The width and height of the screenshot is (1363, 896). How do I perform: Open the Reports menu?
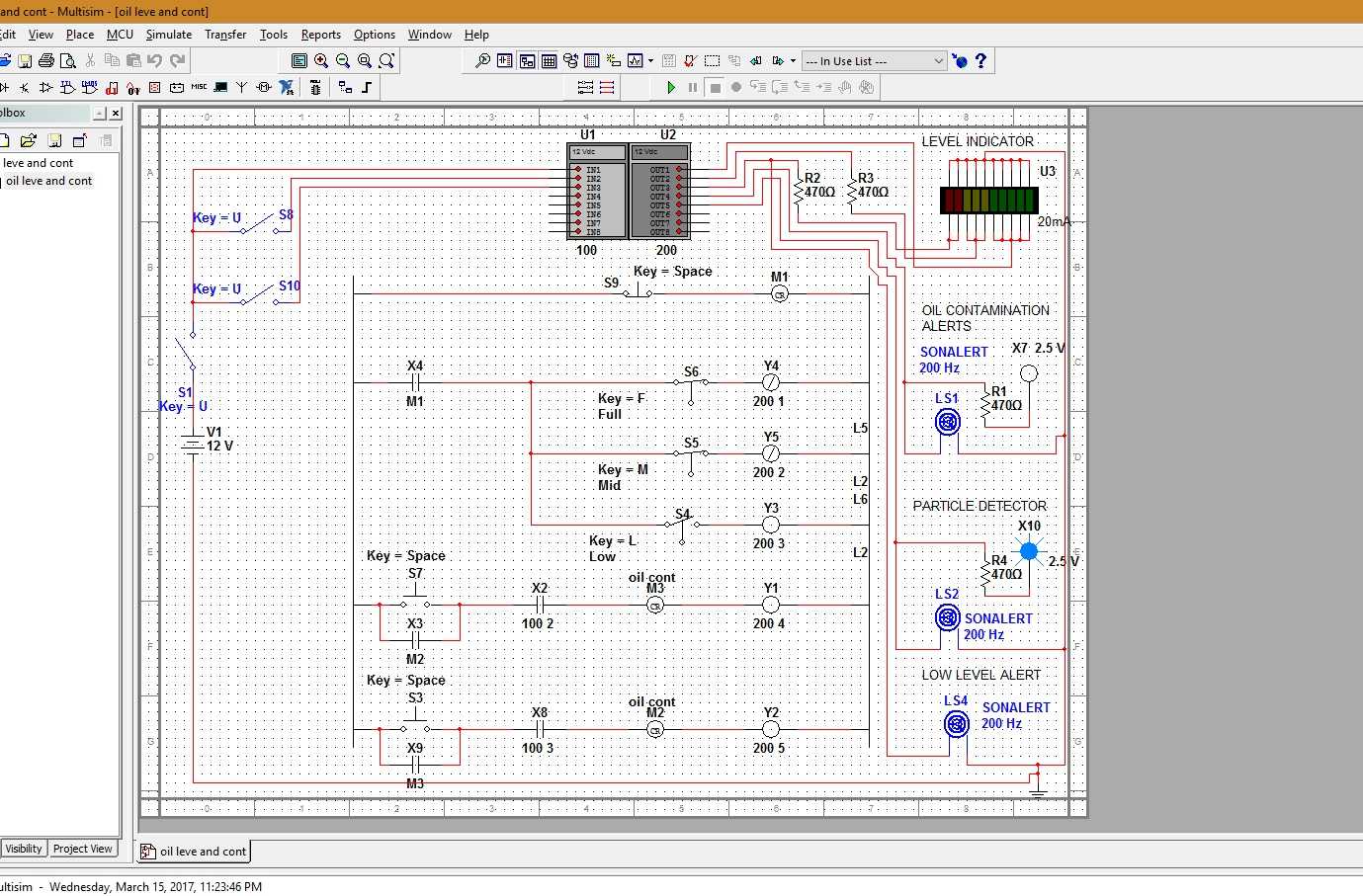tap(320, 35)
